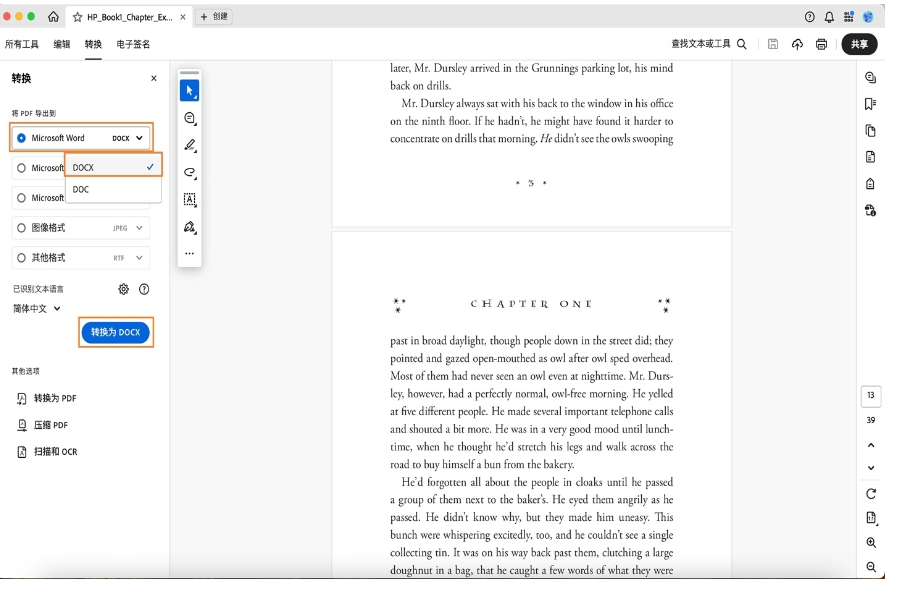Star the HP_Book1_Chapter tab as favorite

[x=77, y=17]
